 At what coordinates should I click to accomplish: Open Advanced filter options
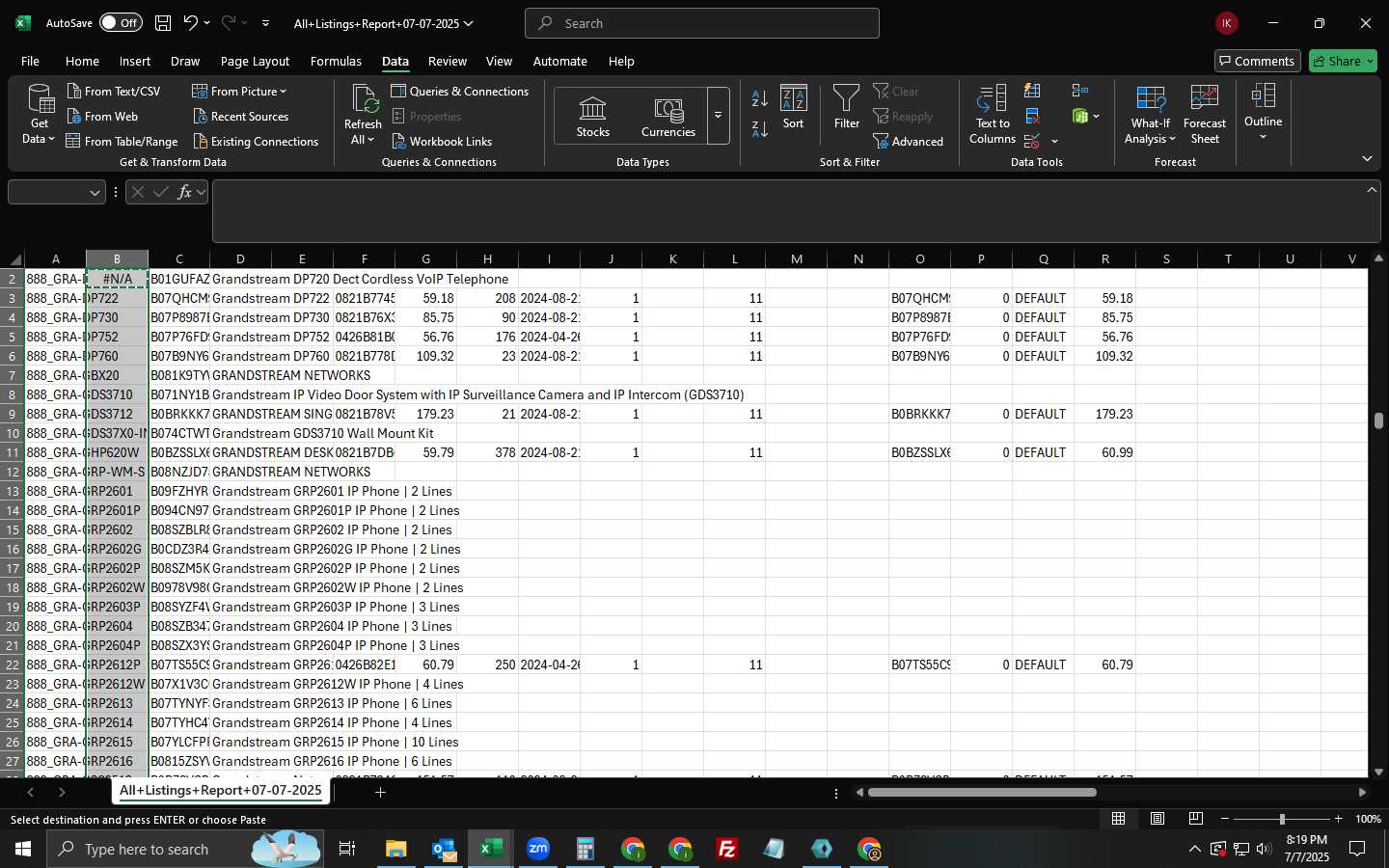[908, 141]
